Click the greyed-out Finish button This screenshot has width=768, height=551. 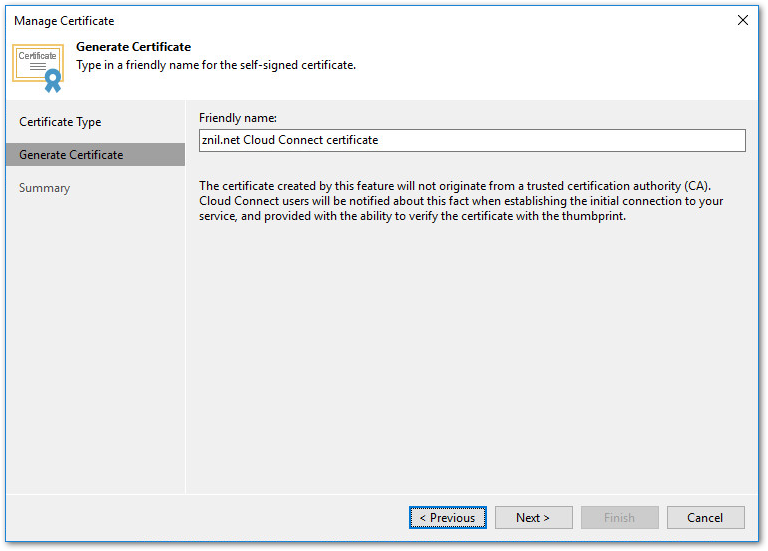click(x=619, y=518)
